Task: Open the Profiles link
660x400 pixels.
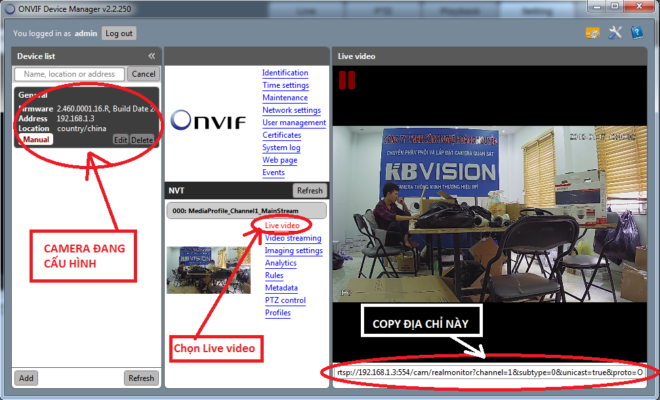Action: click(277, 313)
